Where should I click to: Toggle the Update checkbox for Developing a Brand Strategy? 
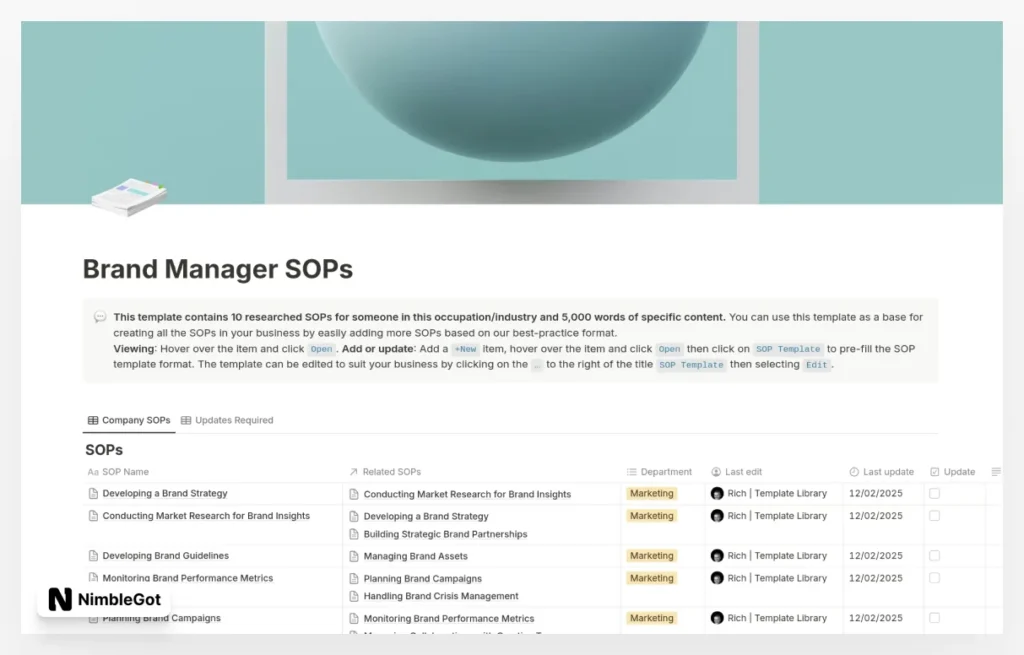click(x=934, y=493)
